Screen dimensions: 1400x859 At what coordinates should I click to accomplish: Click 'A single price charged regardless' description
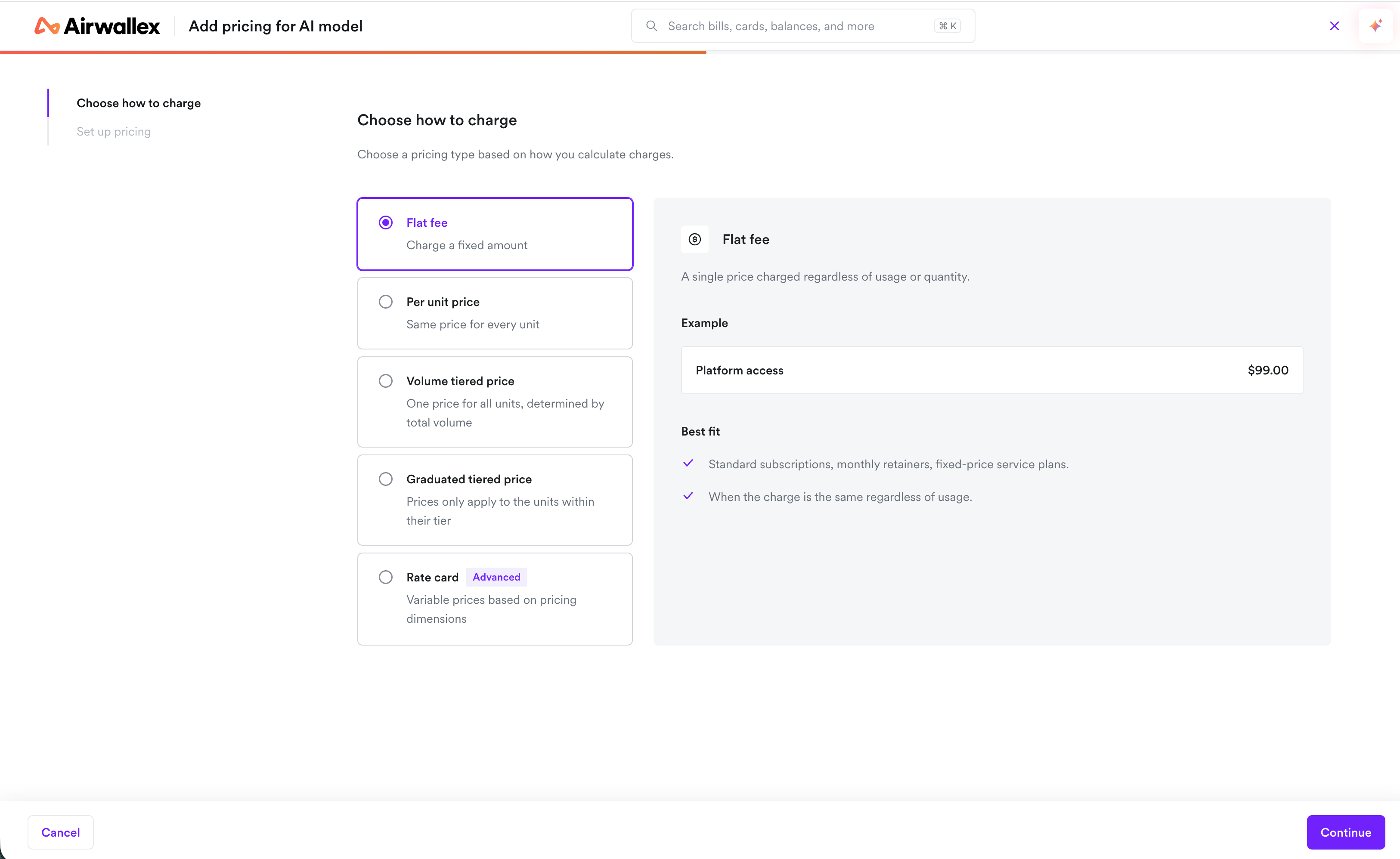tap(825, 277)
